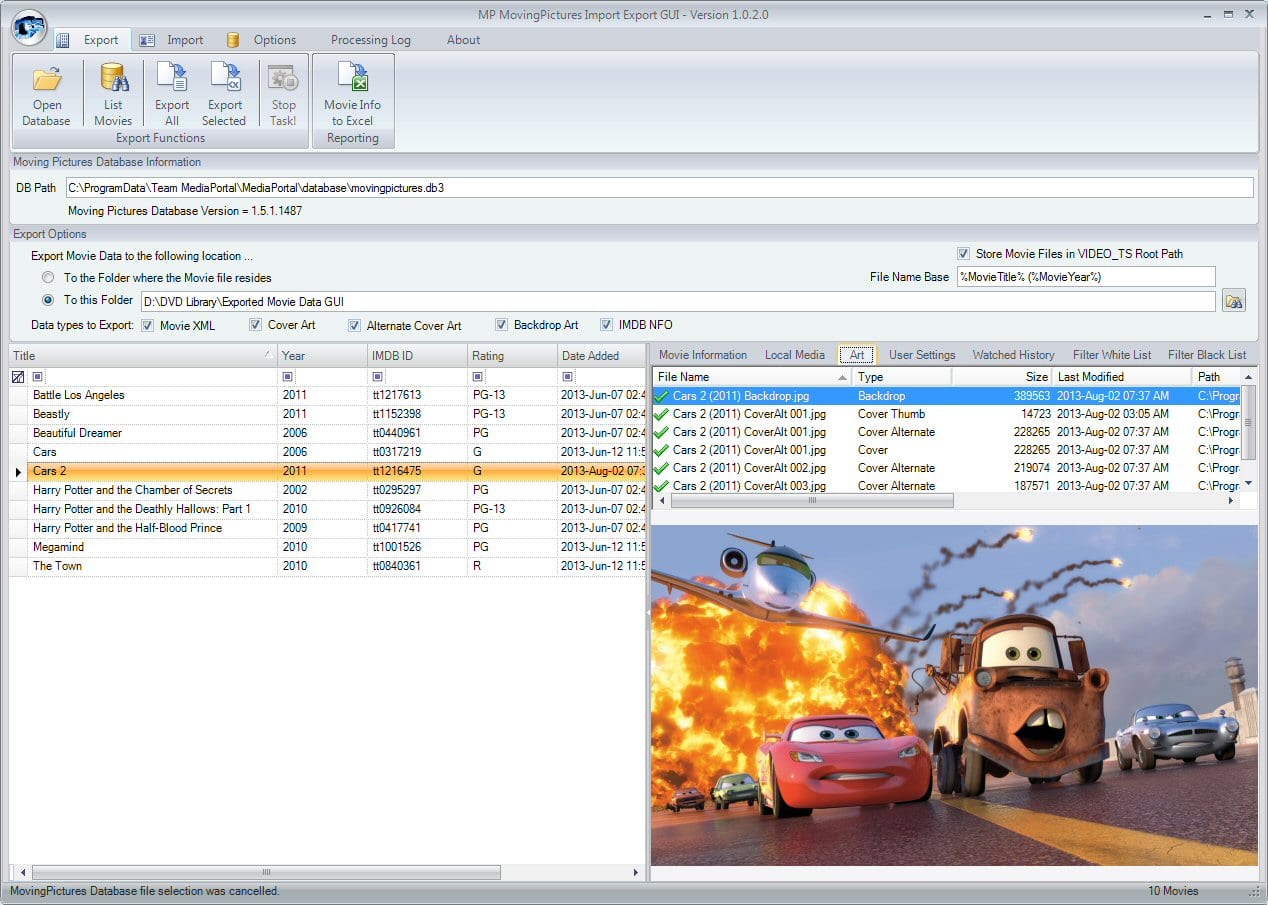Switch to the Local Media tab

(795, 355)
